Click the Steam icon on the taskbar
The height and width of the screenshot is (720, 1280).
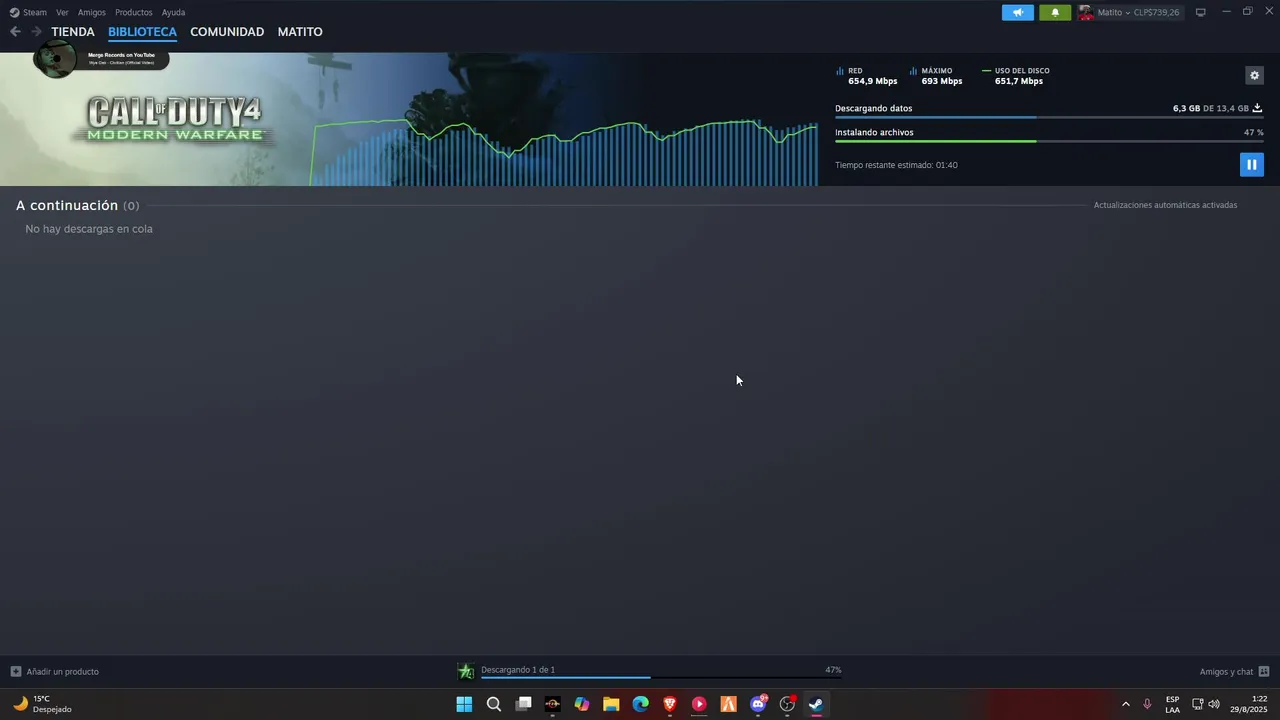coord(816,704)
